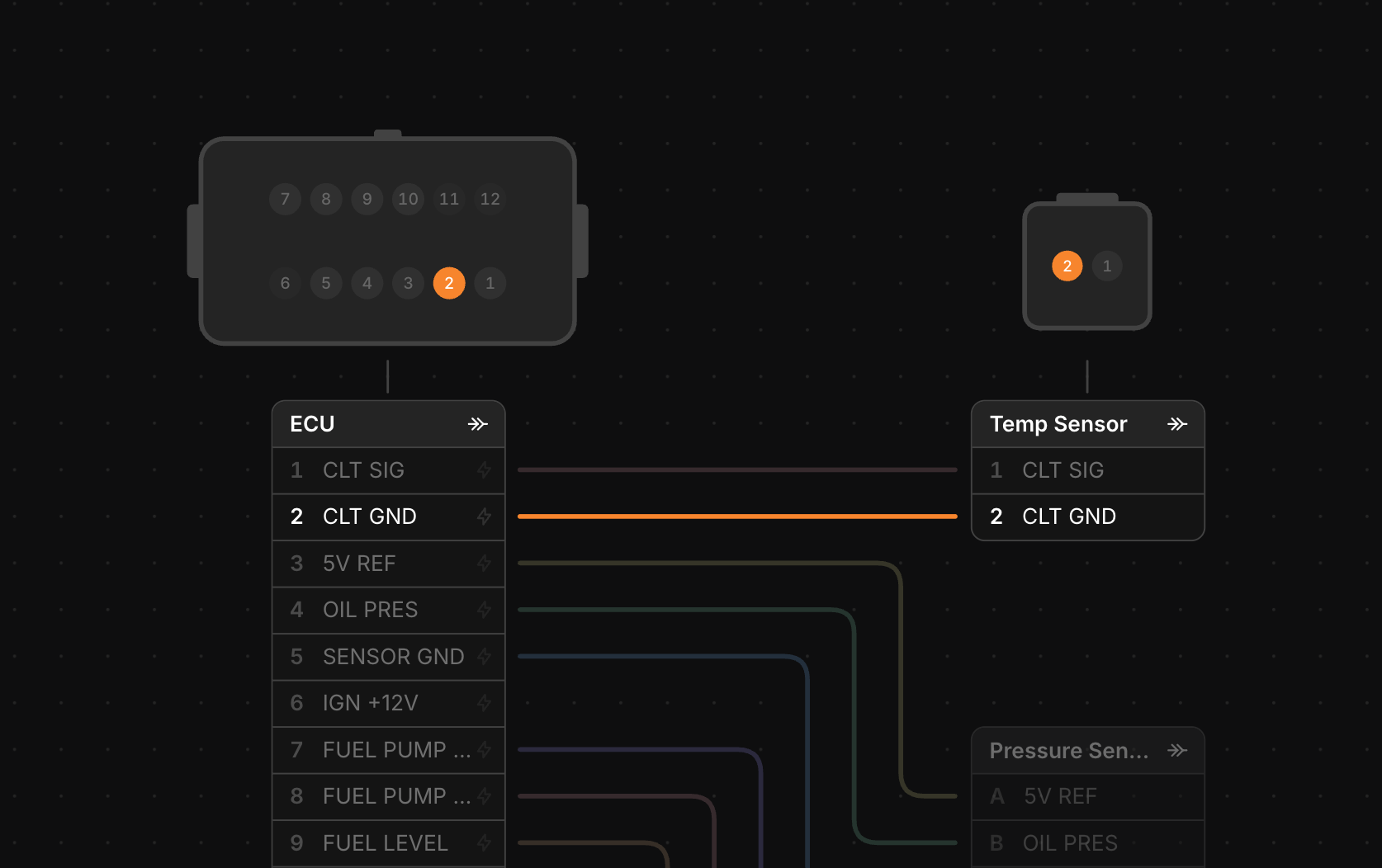Click the lightning icon on 5V REF row
Image resolution: width=1382 pixels, height=868 pixels.
pos(485,564)
